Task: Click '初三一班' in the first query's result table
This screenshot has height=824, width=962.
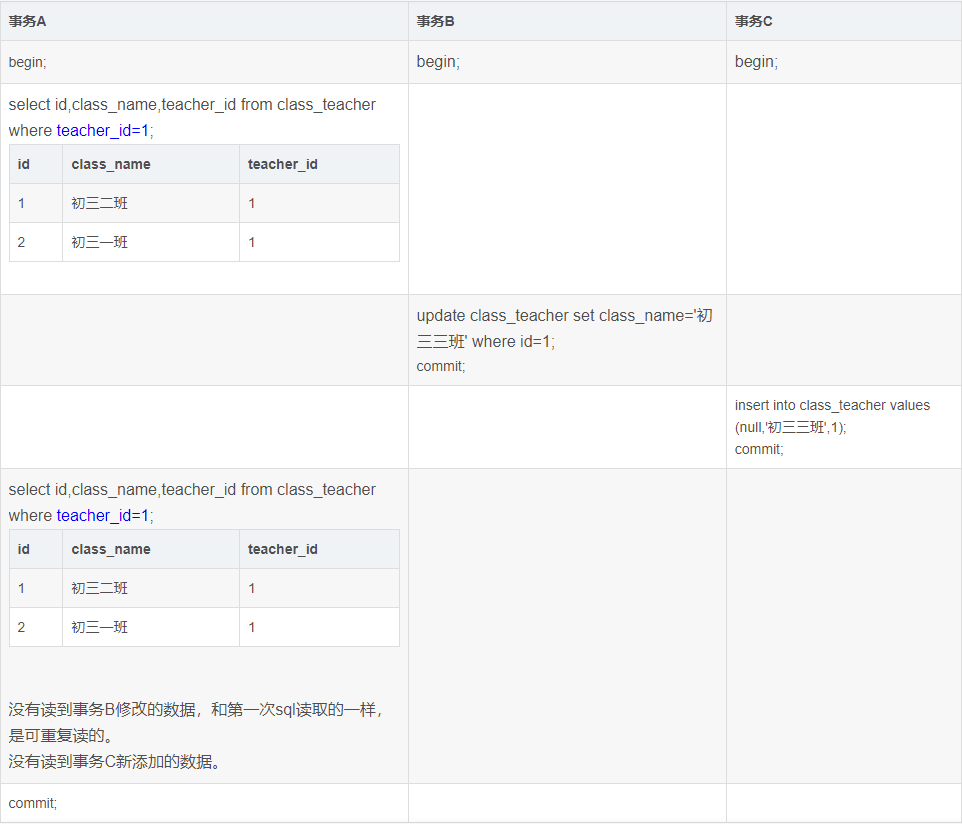Action: click(99, 242)
